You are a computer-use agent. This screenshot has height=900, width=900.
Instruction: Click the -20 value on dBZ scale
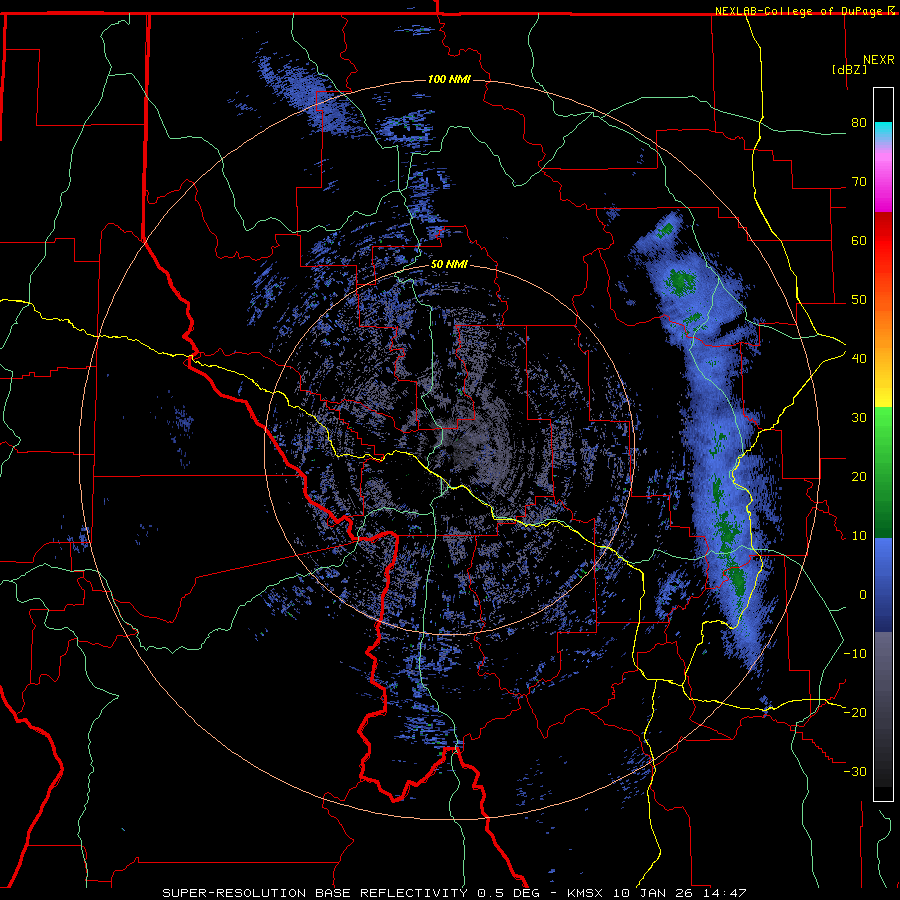click(855, 712)
